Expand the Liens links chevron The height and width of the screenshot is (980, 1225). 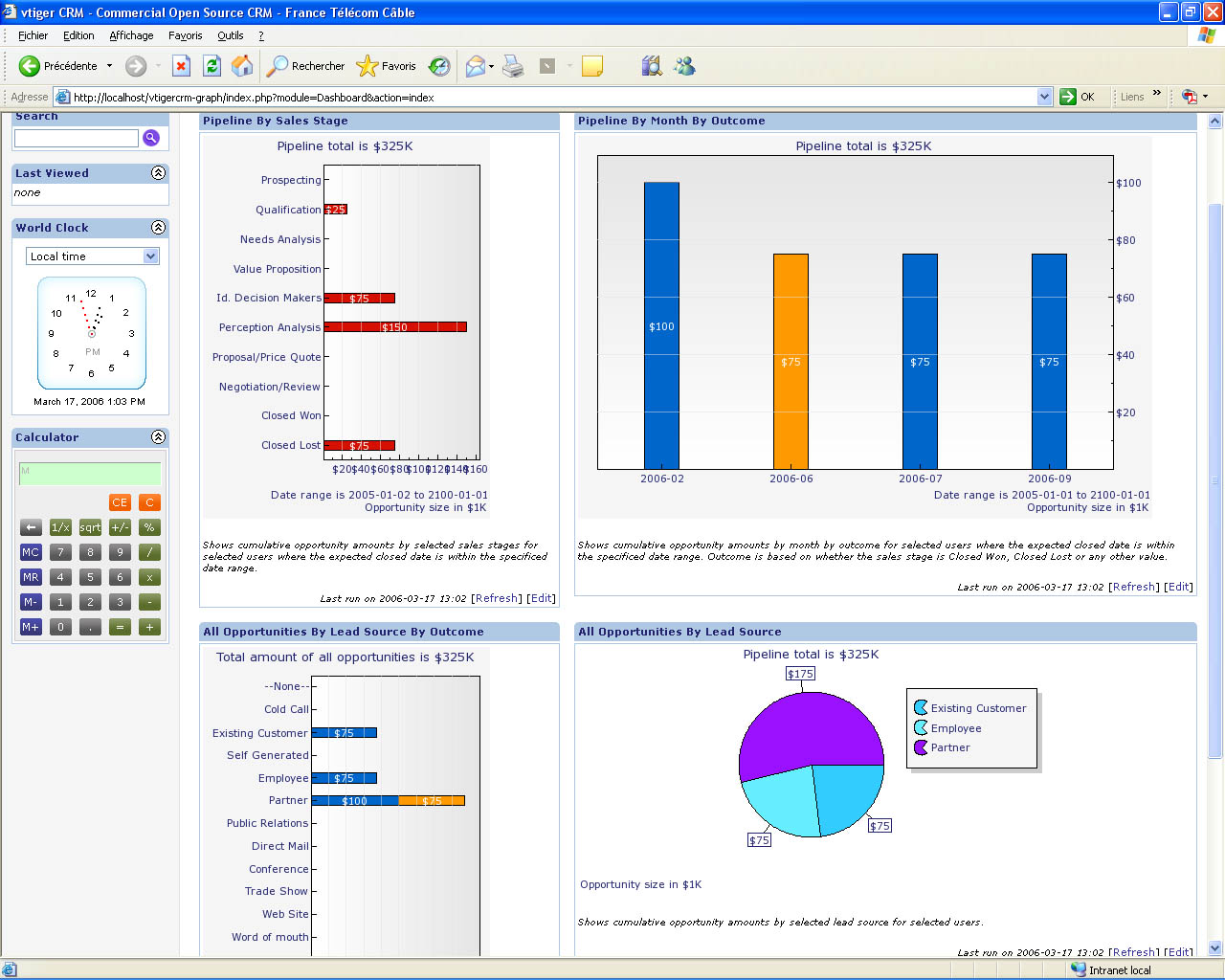point(1157,94)
